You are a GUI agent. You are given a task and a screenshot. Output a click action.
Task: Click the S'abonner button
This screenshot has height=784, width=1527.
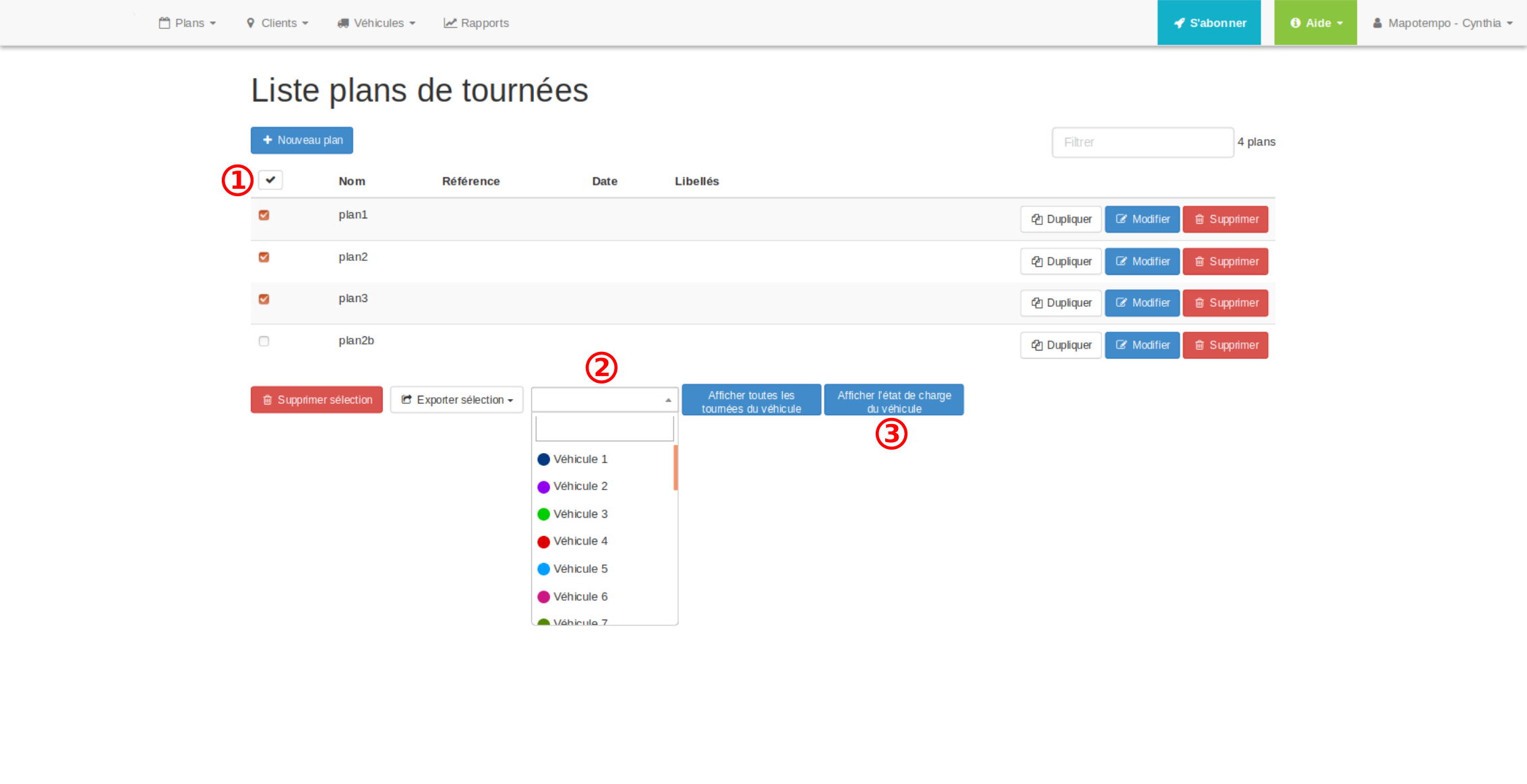[x=1209, y=23]
